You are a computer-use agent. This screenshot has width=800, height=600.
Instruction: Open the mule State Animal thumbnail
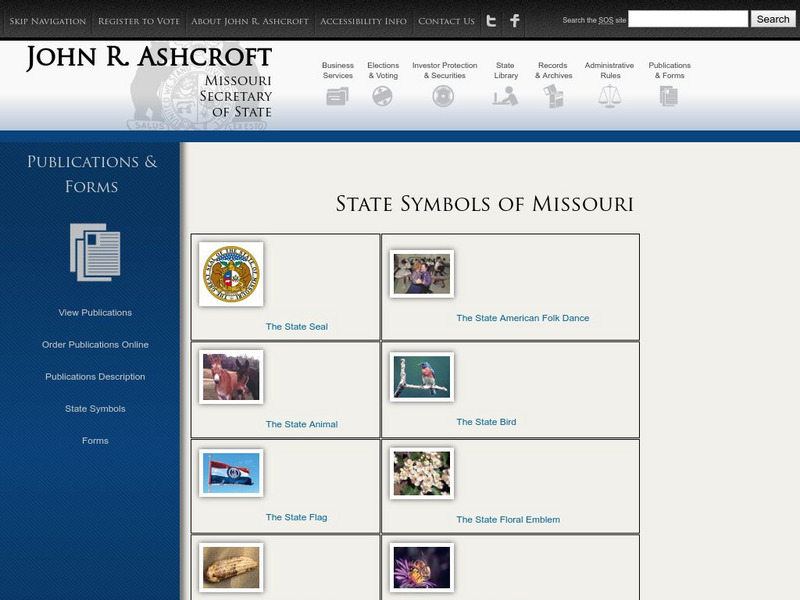pyautogui.click(x=231, y=377)
